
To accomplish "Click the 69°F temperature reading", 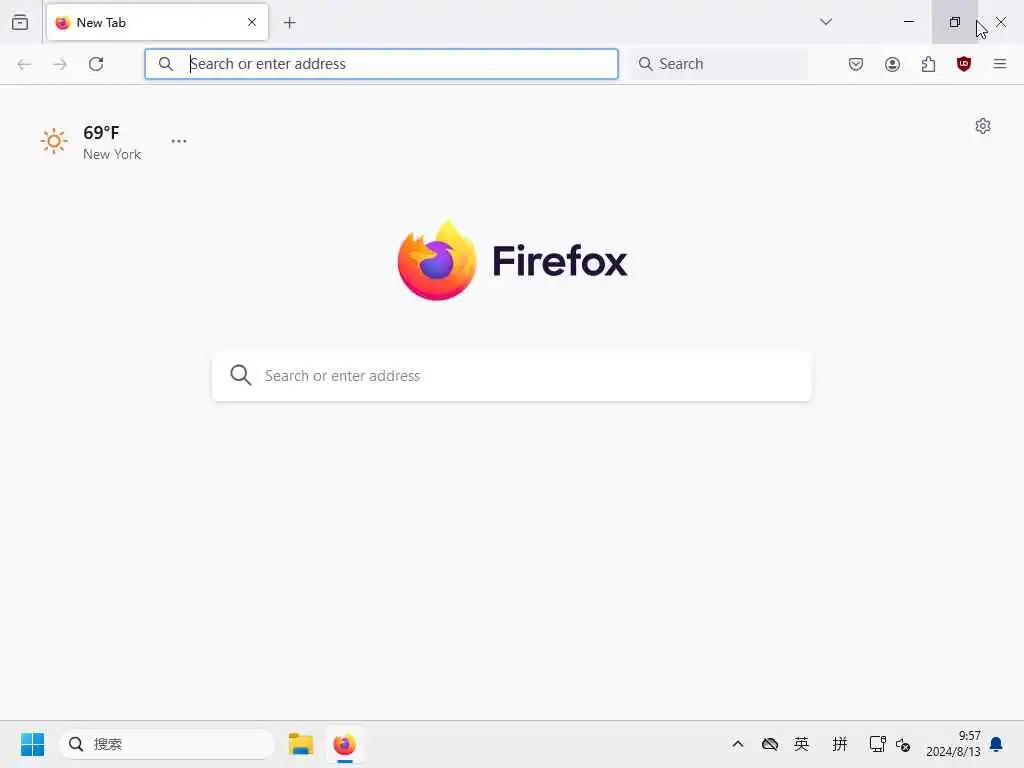I will tap(101, 133).
